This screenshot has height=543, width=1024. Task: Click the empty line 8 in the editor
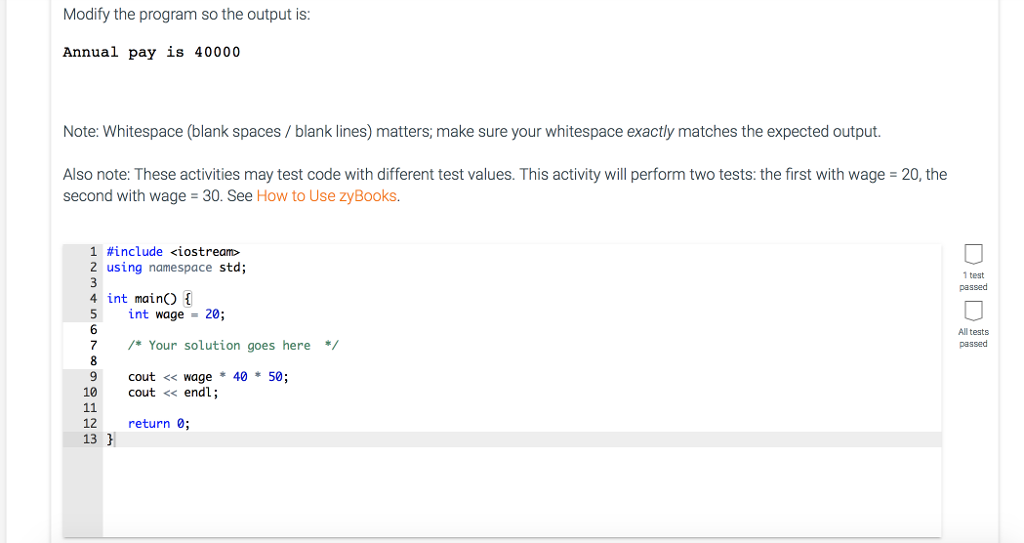coord(522,361)
